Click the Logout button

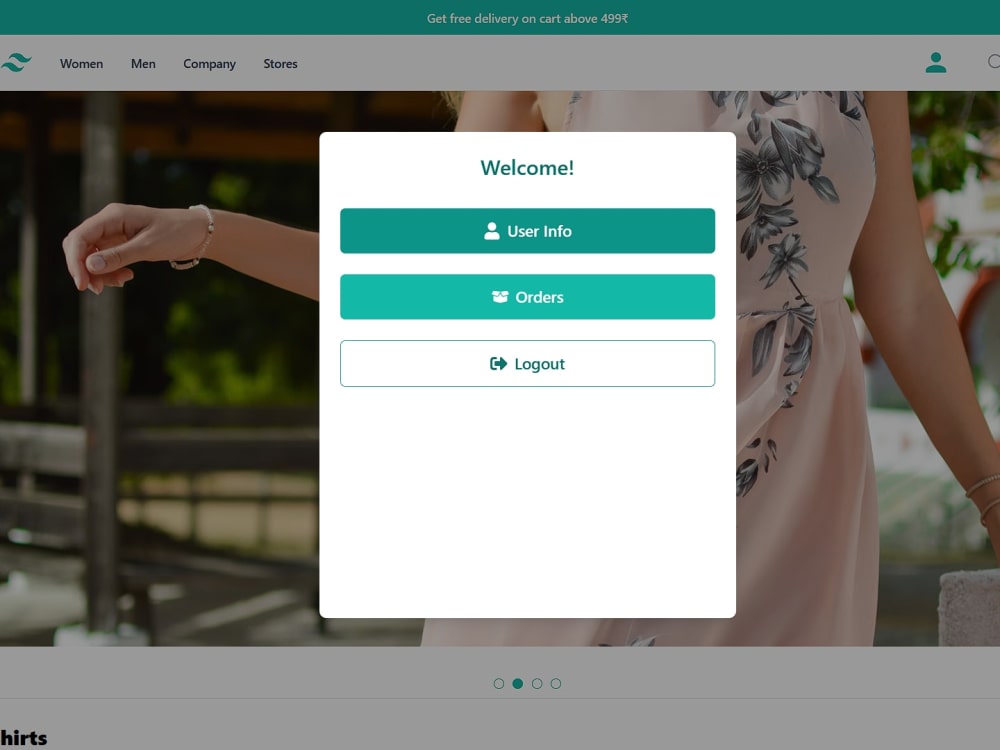click(527, 364)
